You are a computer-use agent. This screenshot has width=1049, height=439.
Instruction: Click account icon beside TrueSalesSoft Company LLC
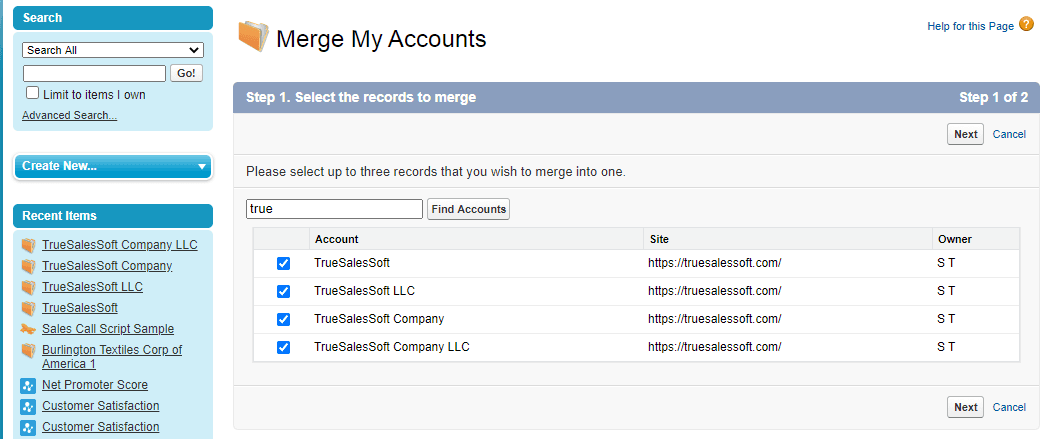27,245
